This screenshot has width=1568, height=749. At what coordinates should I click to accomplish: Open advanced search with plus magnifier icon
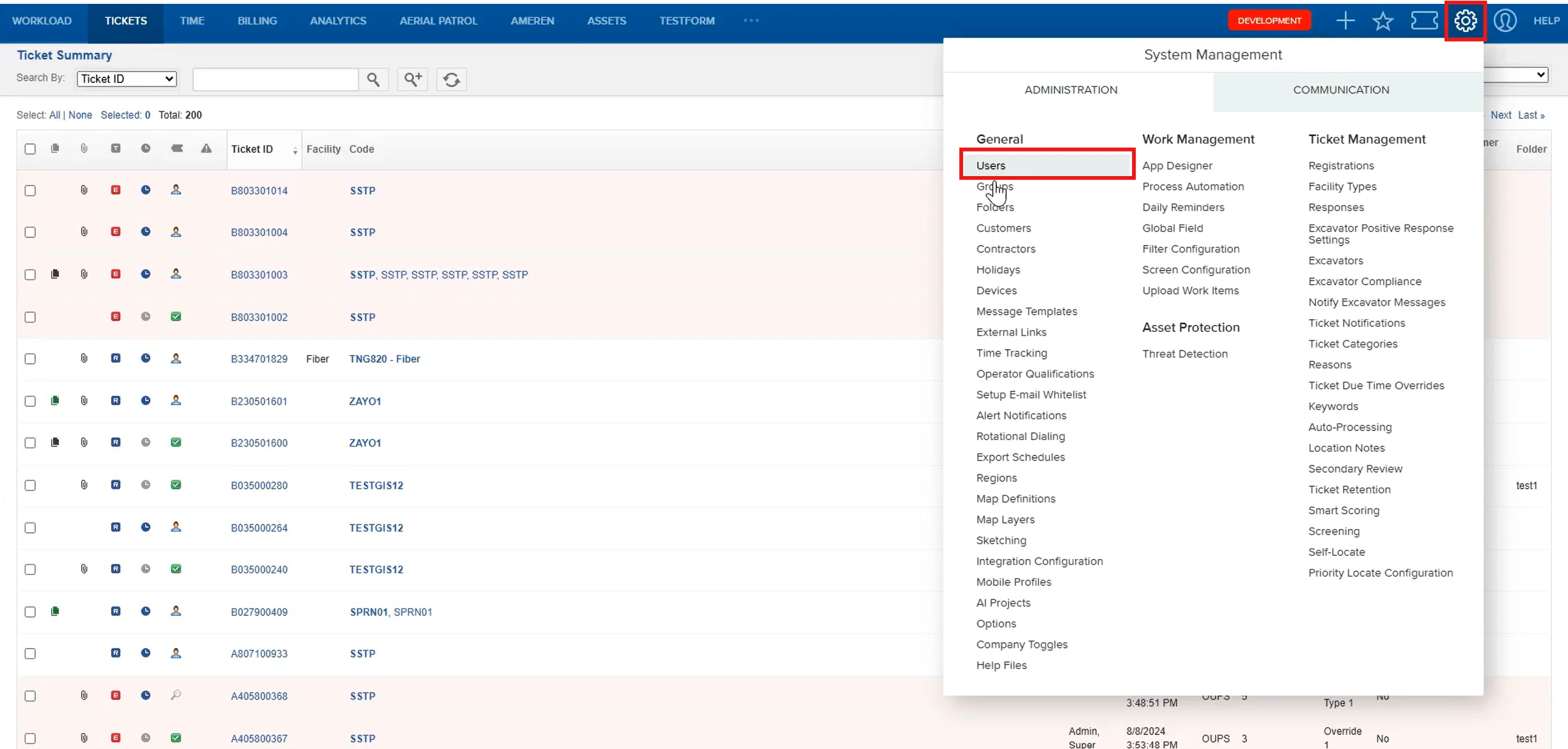click(412, 79)
